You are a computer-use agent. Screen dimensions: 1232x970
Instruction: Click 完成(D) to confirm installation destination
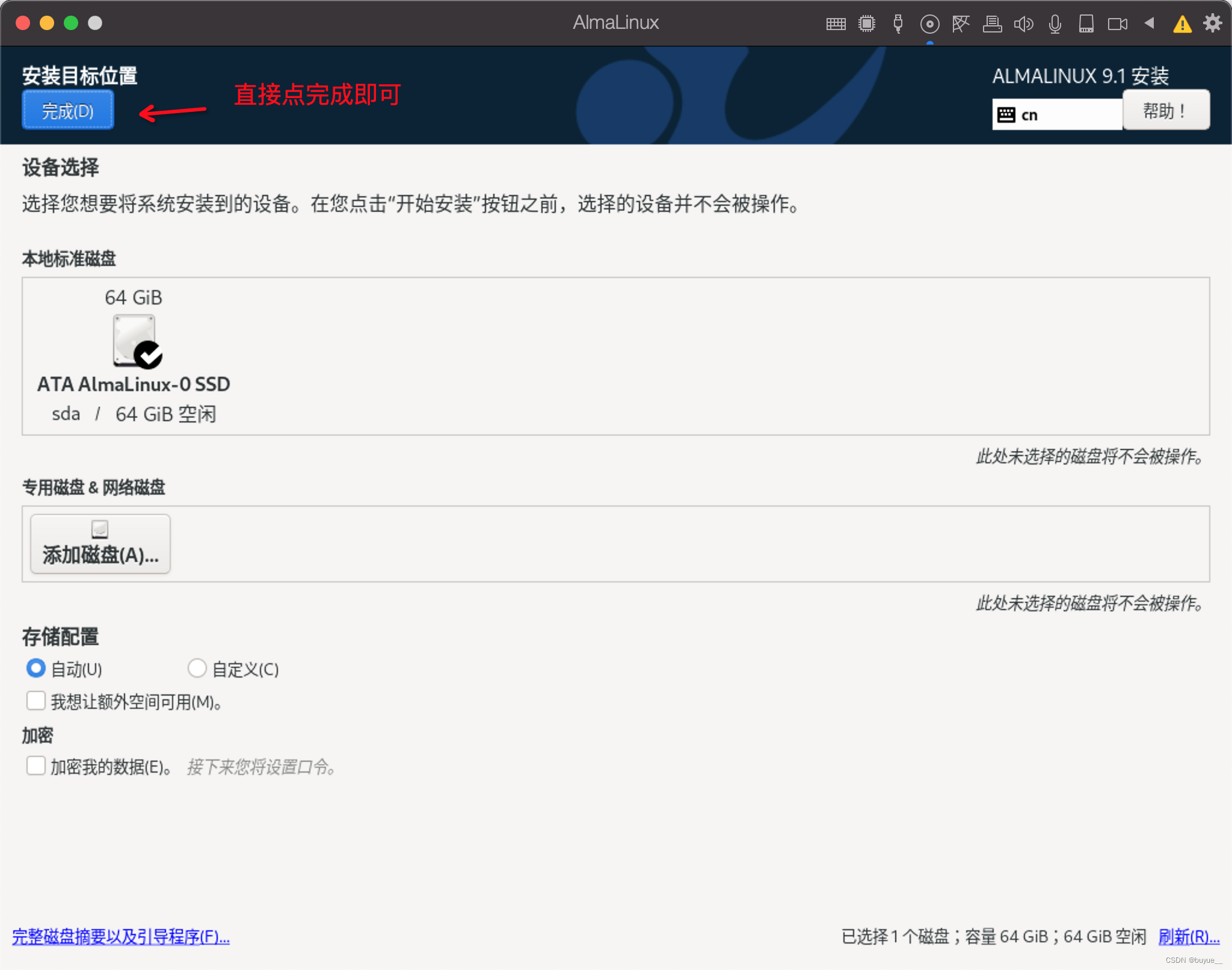(x=67, y=110)
